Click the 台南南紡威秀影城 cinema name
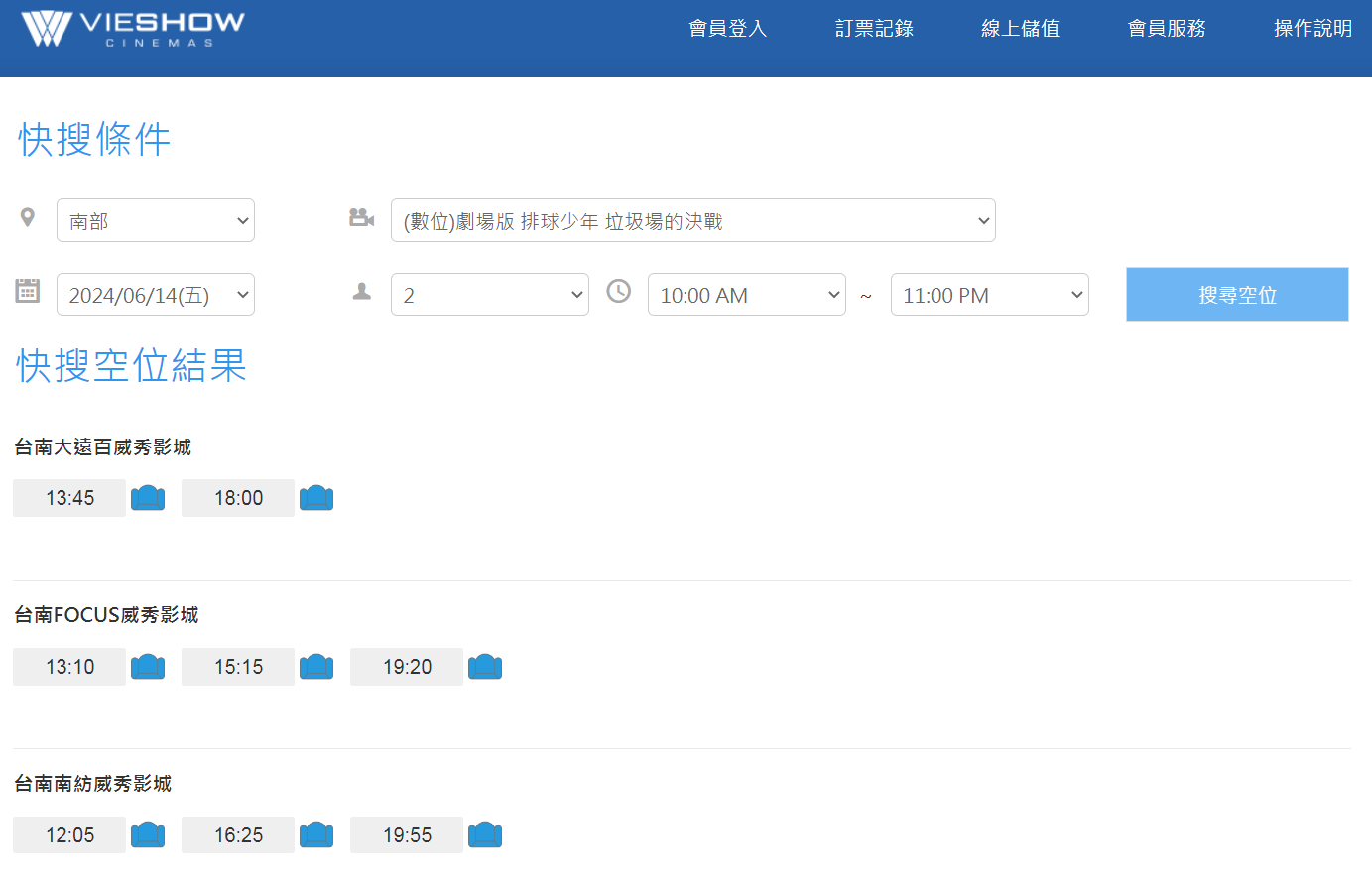The width and height of the screenshot is (1372, 888). [93, 784]
